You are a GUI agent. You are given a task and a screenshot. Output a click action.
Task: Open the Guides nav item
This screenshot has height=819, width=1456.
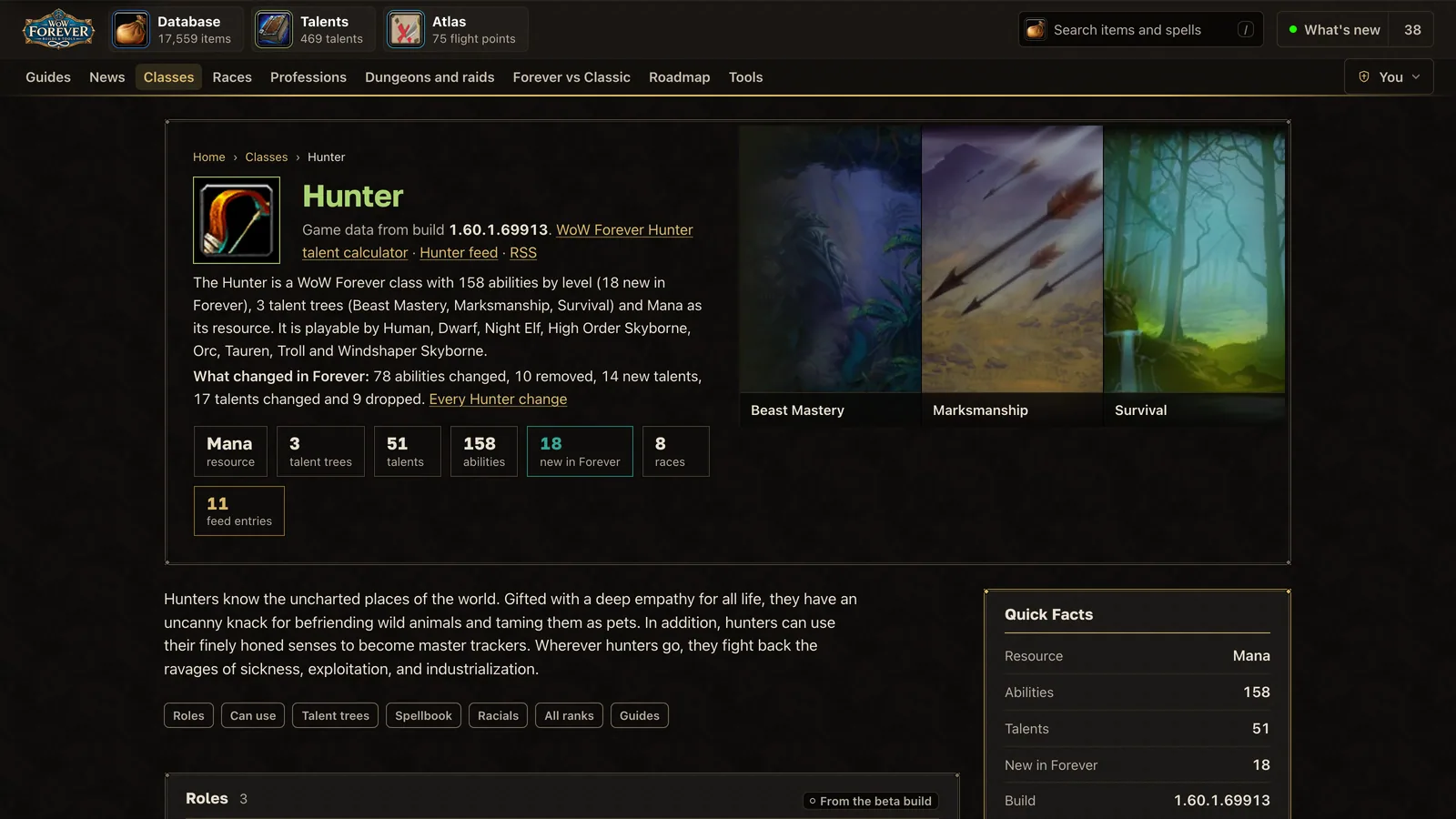point(48,77)
